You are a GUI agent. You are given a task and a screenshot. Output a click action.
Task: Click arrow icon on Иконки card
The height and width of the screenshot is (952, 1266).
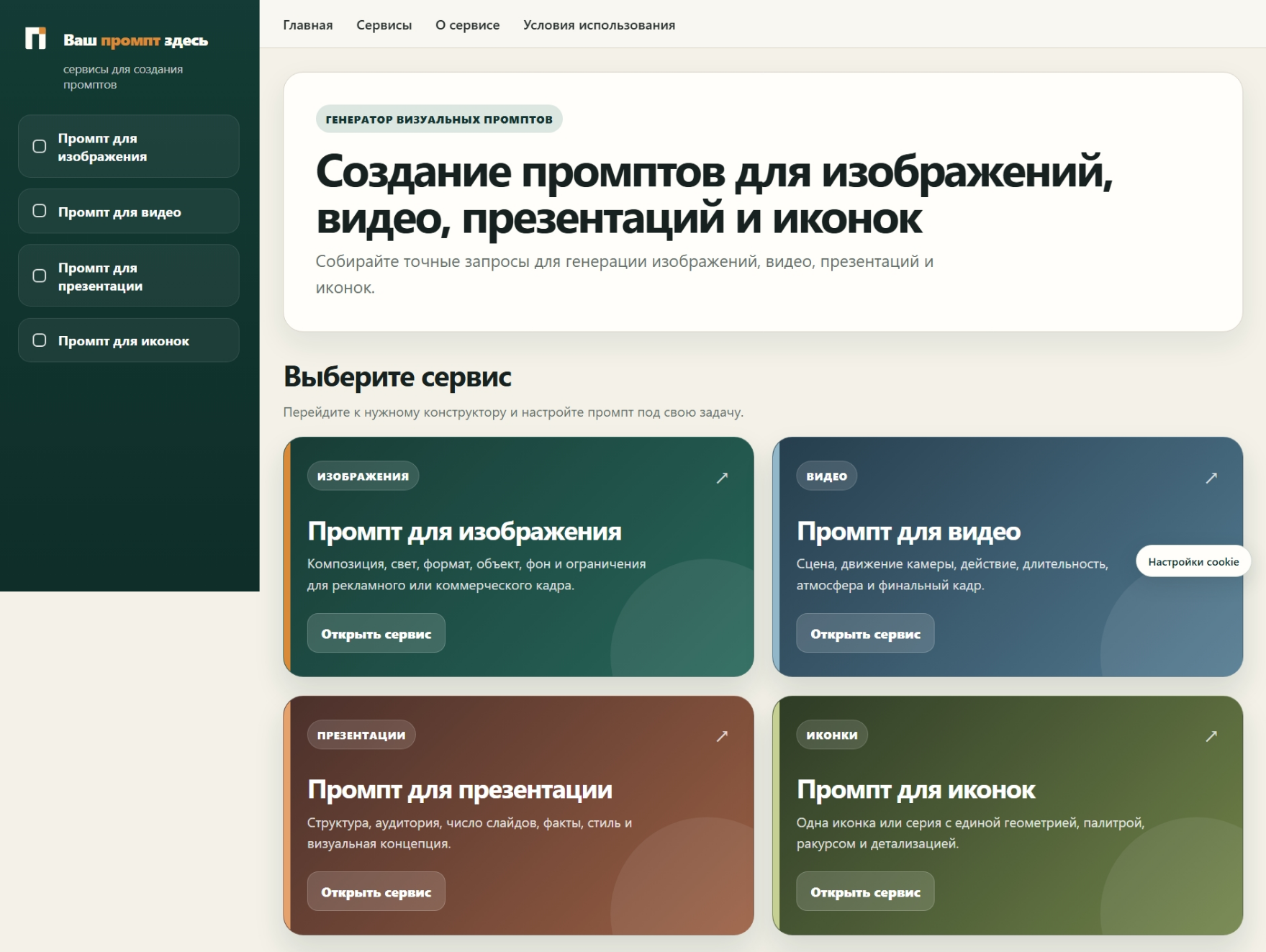click(1211, 736)
